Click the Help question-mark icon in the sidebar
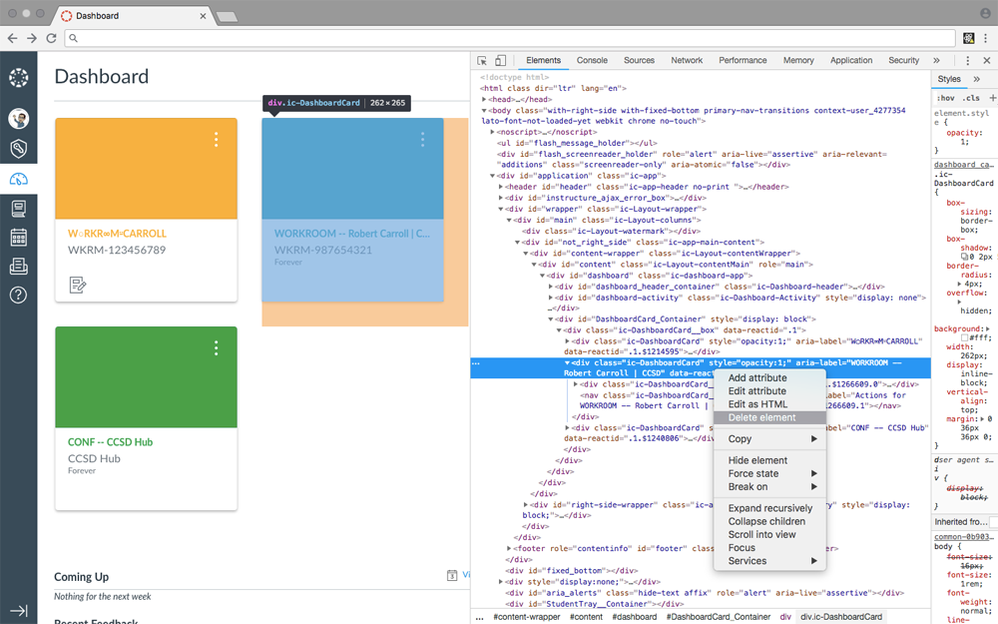Screen dimensions: 998x624 pos(18,295)
